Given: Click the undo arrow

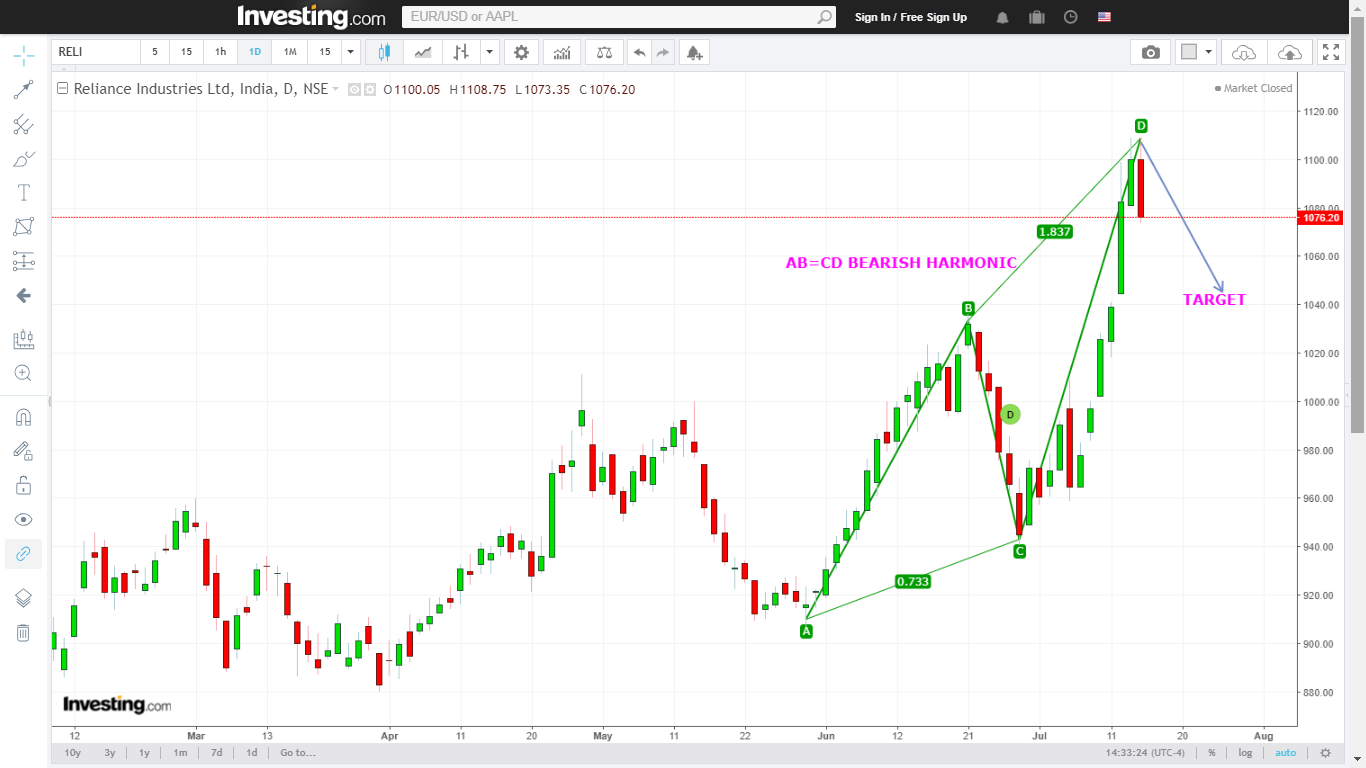Looking at the screenshot, I should (x=639, y=52).
